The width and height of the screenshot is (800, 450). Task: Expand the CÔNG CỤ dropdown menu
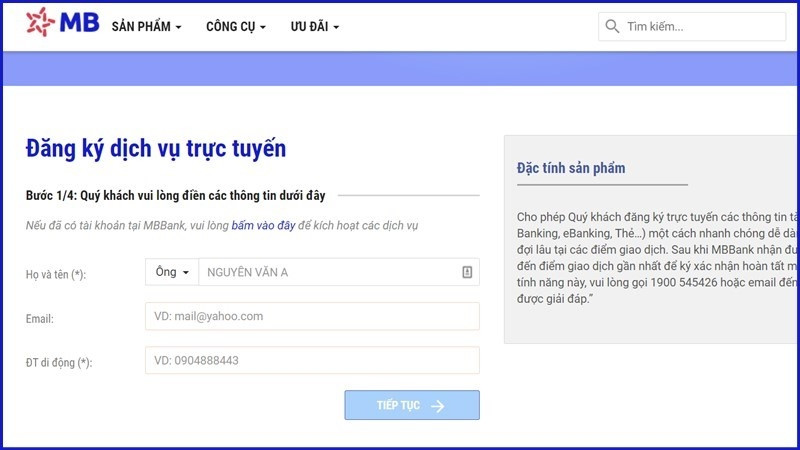click(x=236, y=27)
